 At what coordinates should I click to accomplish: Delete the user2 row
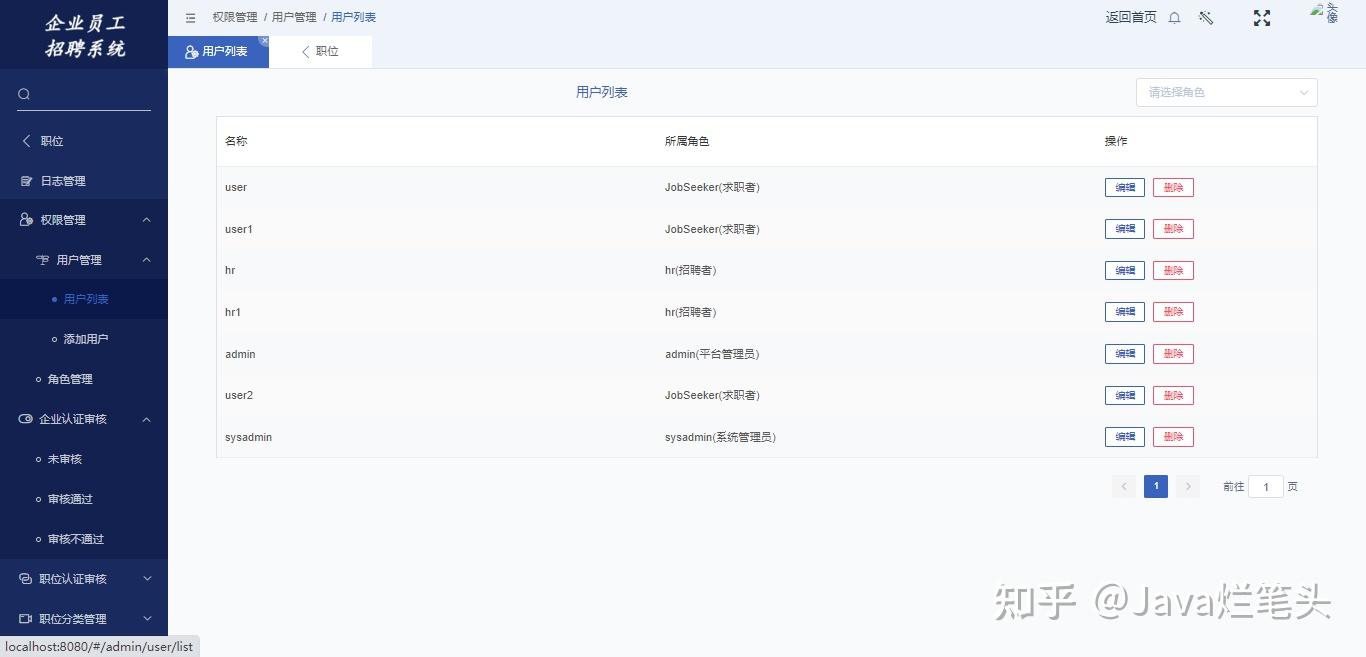coord(1173,395)
